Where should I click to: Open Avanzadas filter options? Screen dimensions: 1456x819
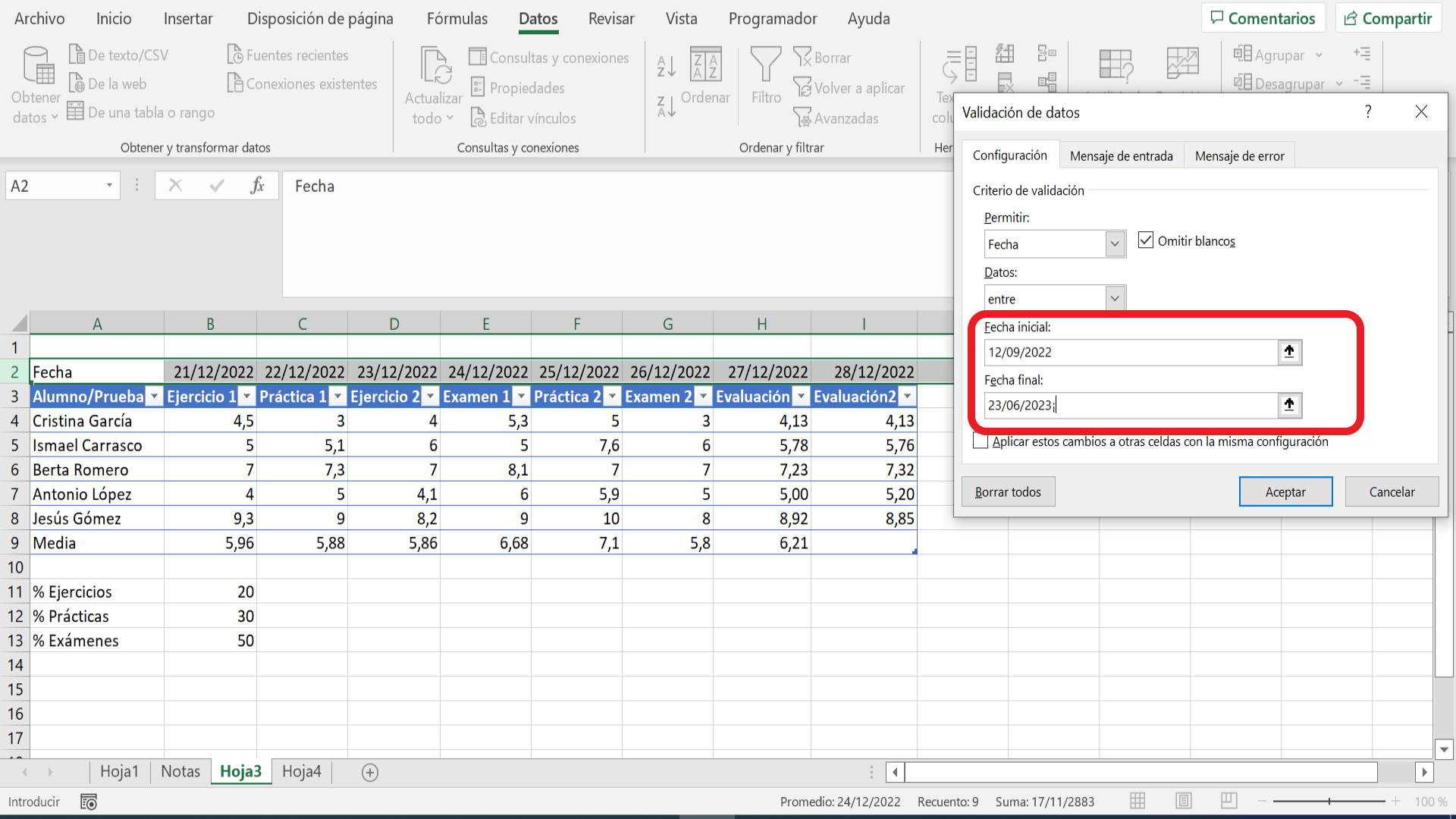(x=836, y=118)
